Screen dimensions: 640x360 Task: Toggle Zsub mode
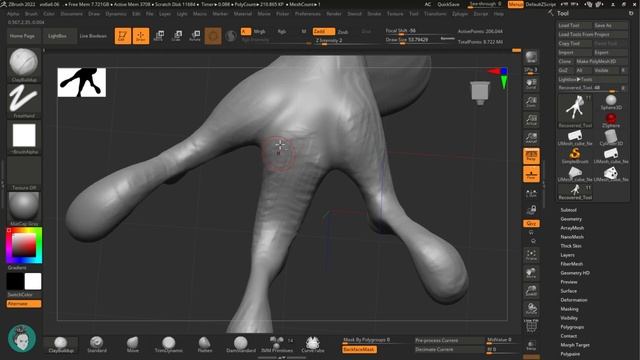click(x=343, y=31)
